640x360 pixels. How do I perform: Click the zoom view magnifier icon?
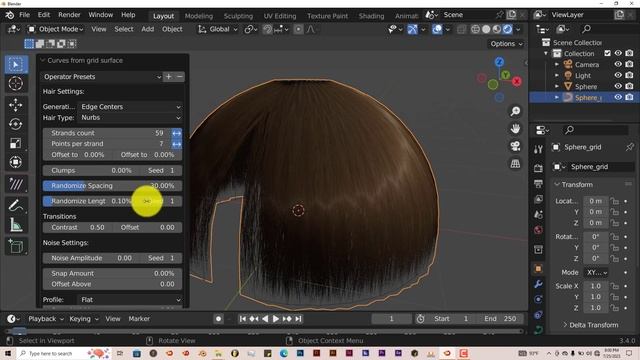[515, 111]
